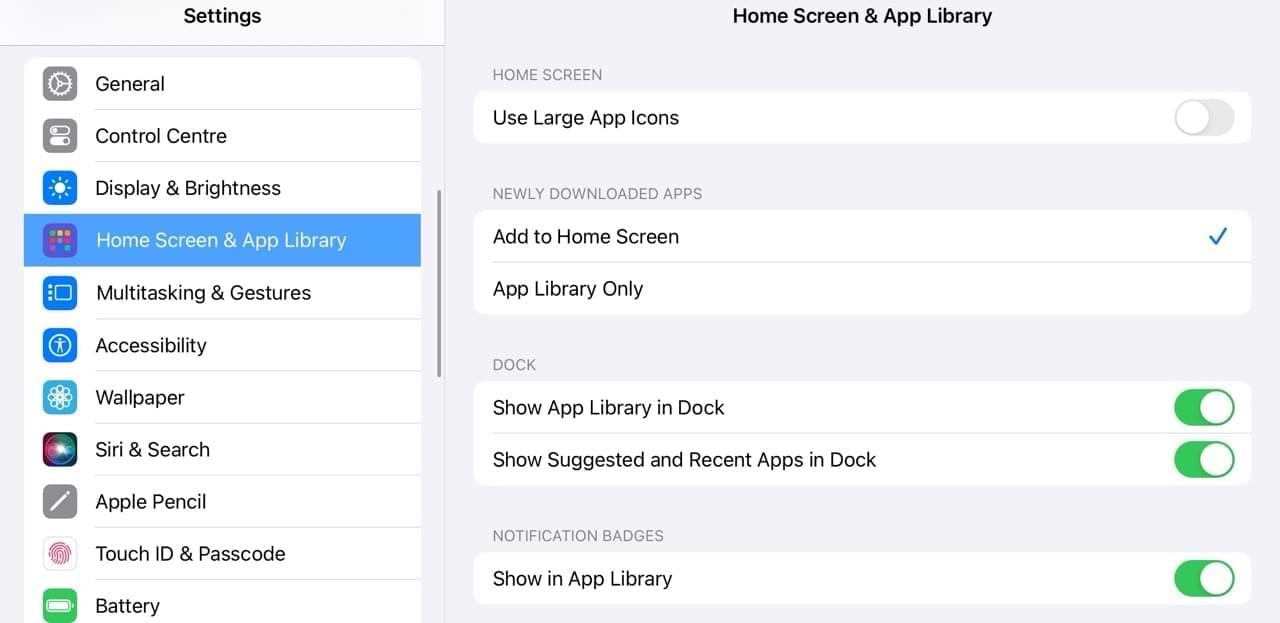
Task: Turn off Show App Library in Dock
Action: (x=1204, y=408)
